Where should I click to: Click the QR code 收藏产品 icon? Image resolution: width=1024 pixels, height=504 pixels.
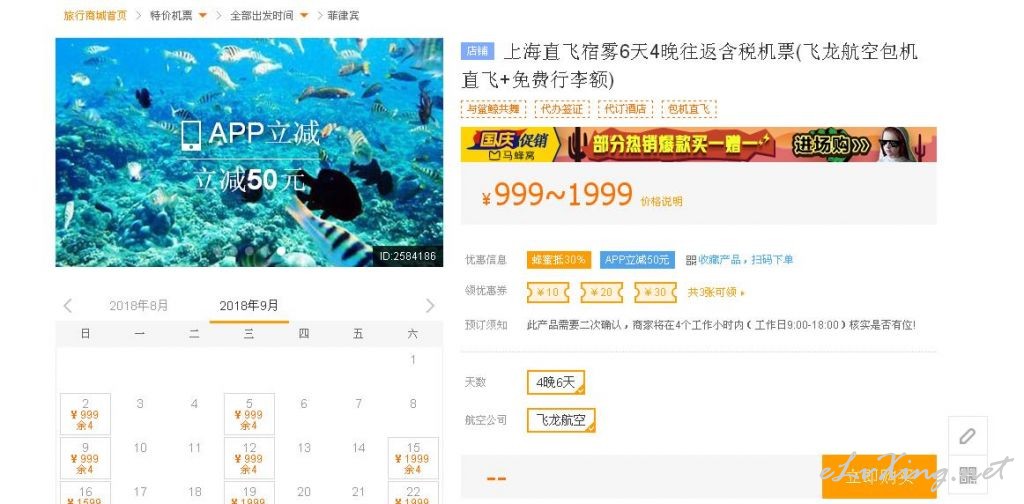691,260
